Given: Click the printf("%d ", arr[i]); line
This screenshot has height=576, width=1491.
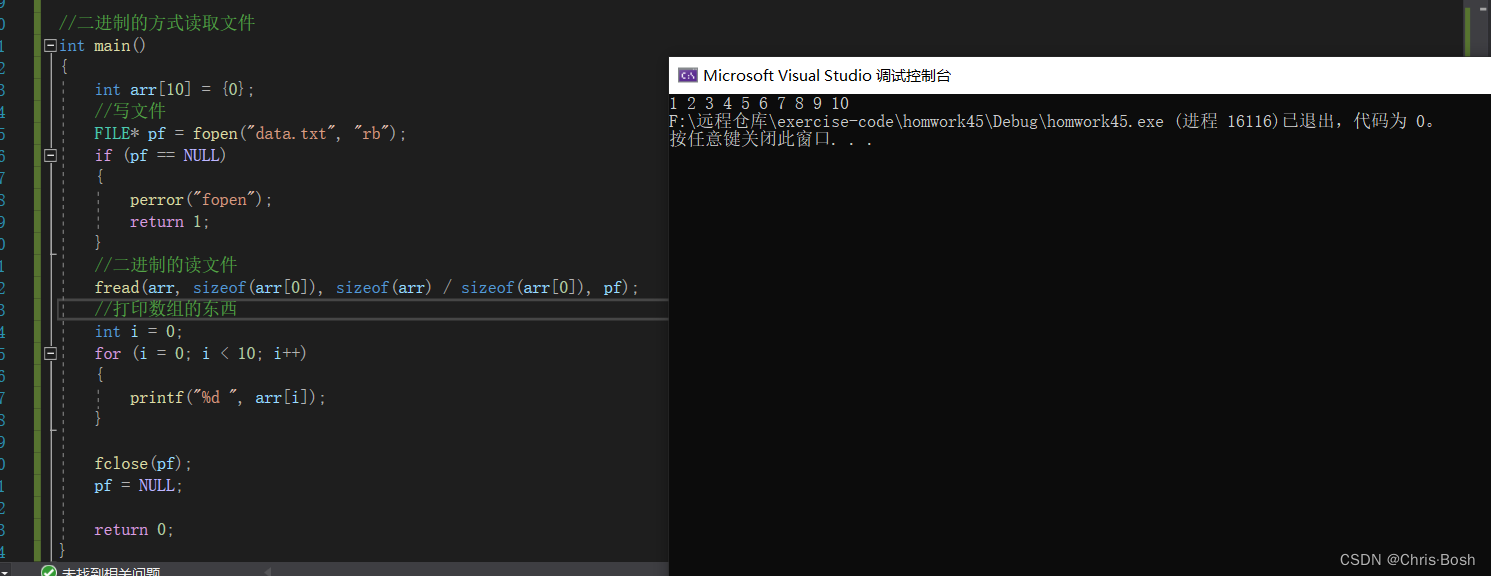Looking at the screenshot, I should click(228, 397).
